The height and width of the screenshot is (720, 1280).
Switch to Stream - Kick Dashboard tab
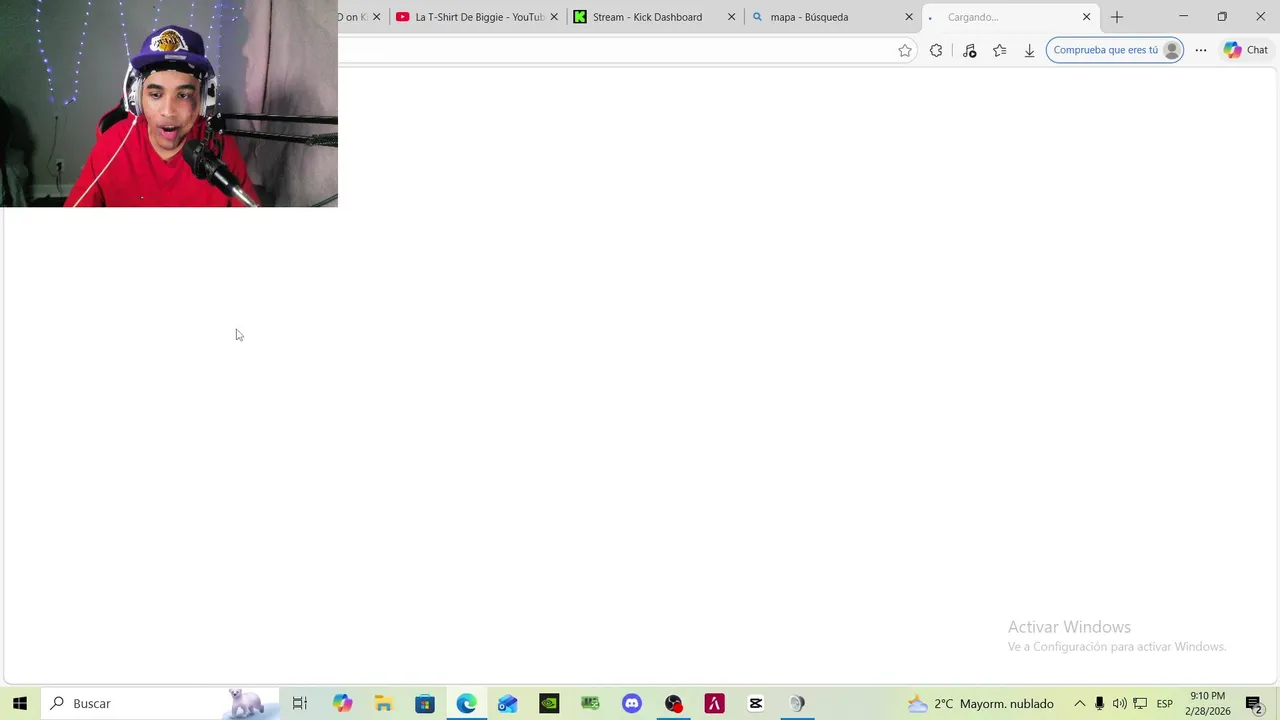(x=648, y=17)
